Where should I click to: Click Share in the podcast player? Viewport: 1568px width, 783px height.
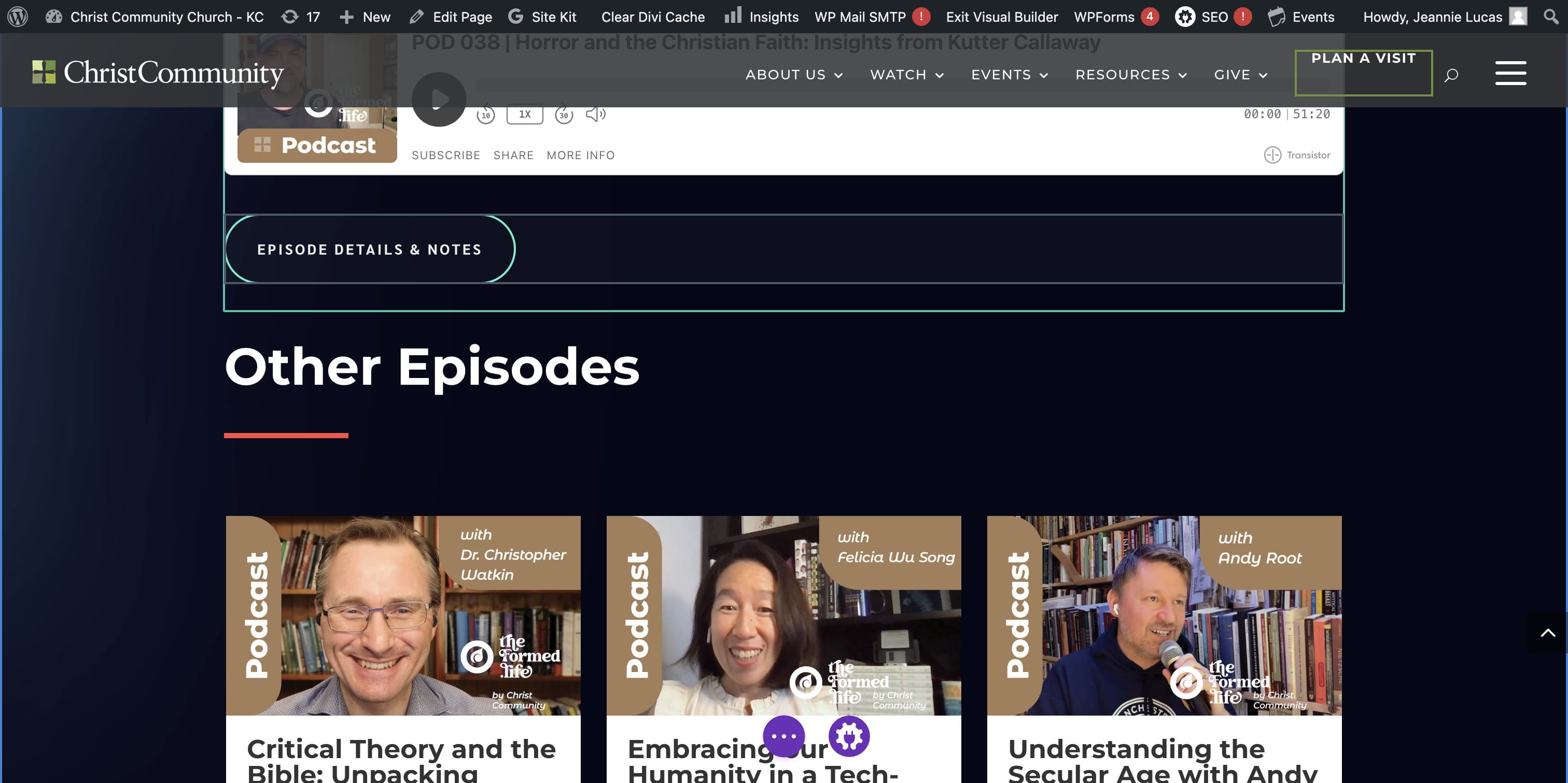[x=513, y=155]
